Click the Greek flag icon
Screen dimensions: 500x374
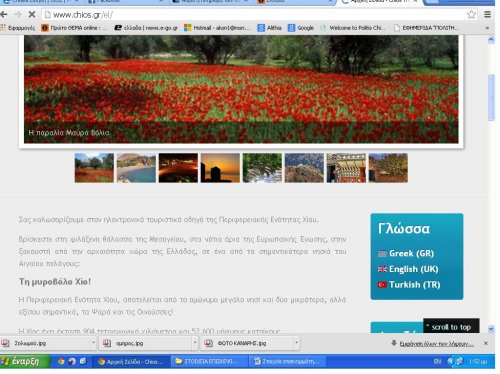(x=382, y=253)
